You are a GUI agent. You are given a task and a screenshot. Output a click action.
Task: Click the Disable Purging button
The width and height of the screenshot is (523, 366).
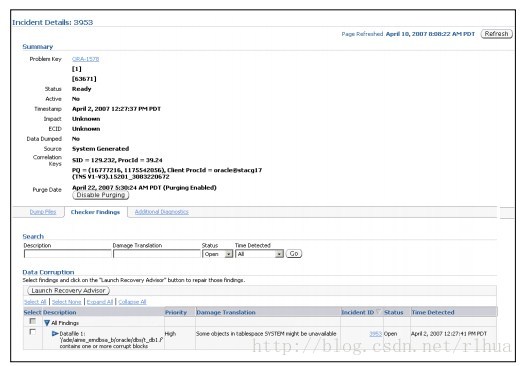pos(101,195)
